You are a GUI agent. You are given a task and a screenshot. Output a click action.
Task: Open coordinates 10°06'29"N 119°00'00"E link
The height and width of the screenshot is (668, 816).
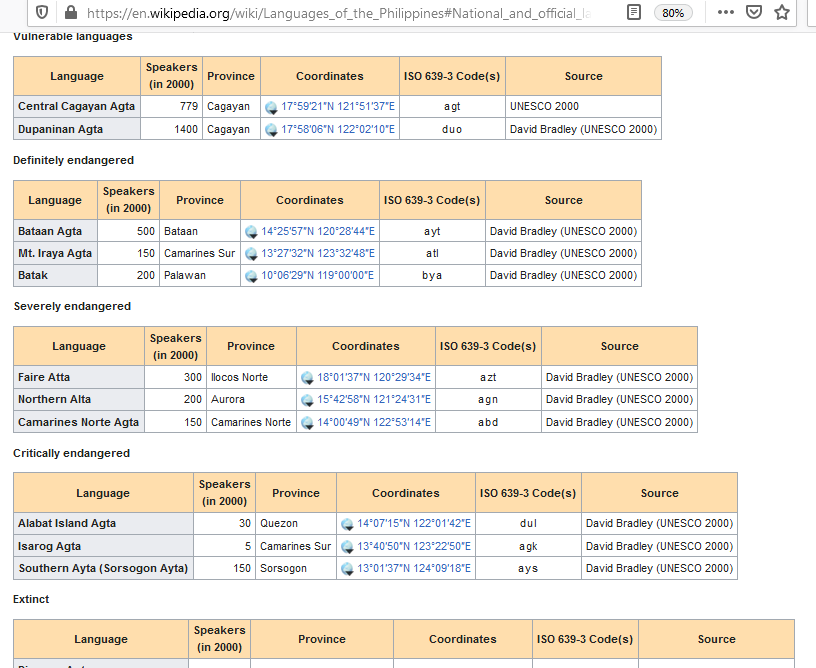317,275
